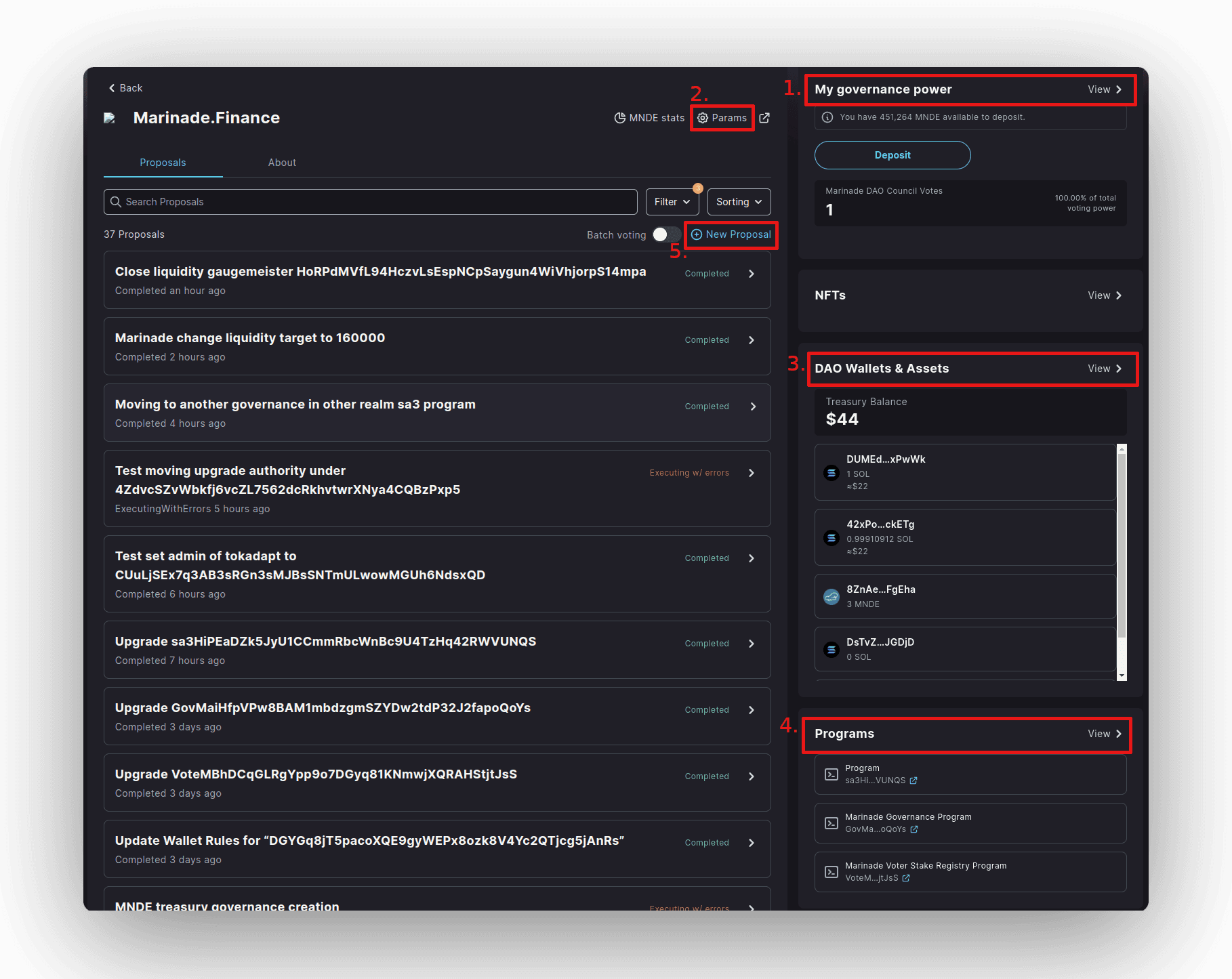
Task: Switch to the About tab
Action: 282,163
